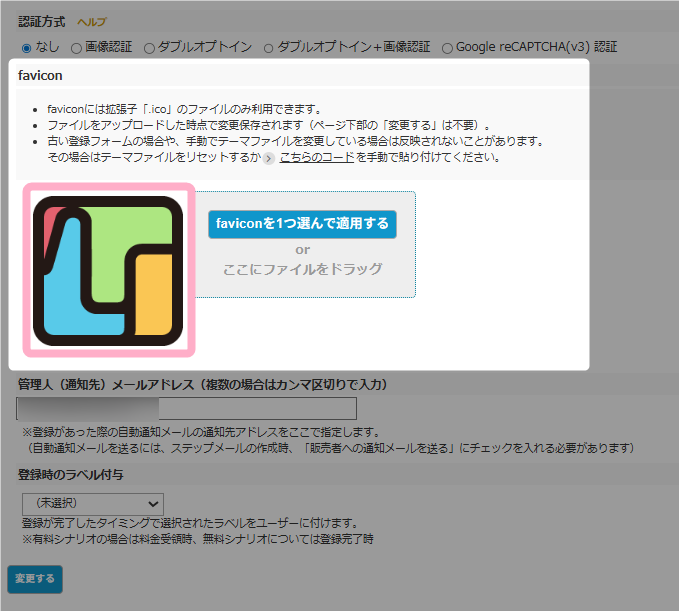Click the note starting with ※登録があった際の自動通知メール
The image size is (679, 611).
click(202, 432)
